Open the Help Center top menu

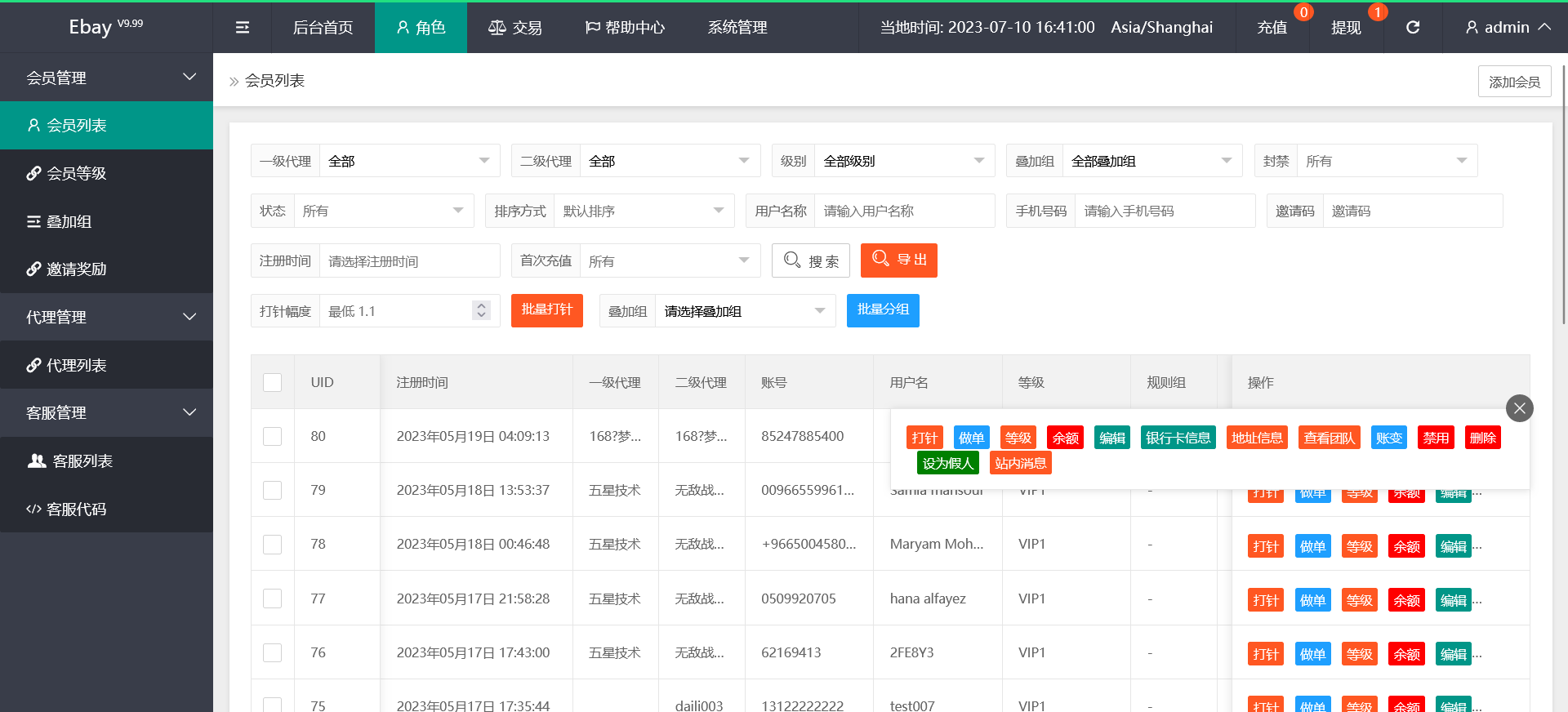coord(626,28)
